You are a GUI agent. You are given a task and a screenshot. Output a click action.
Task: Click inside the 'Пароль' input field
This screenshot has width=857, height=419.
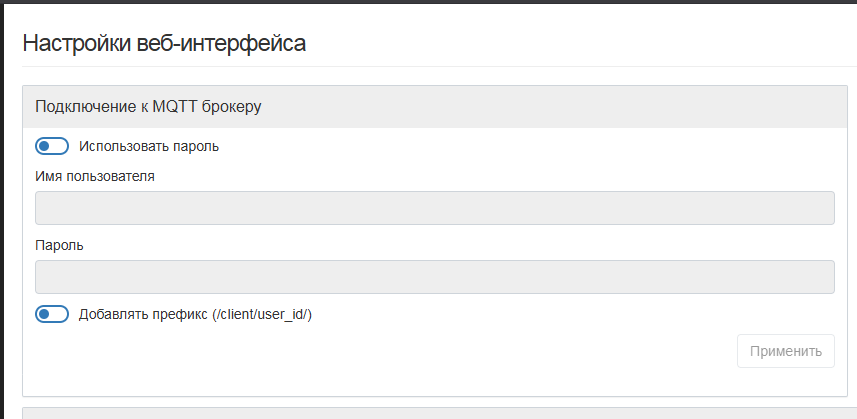pyautogui.click(x=434, y=277)
